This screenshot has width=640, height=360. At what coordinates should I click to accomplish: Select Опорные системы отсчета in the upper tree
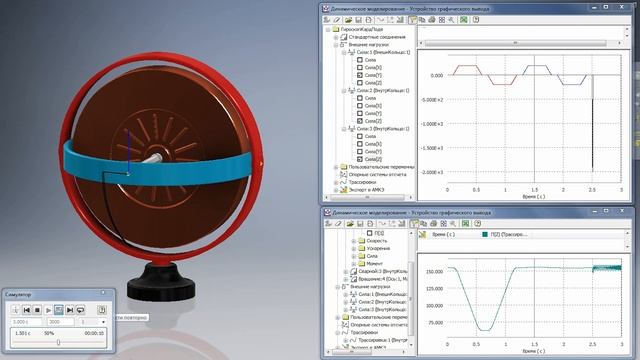pyautogui.click(x=378, y=174)
